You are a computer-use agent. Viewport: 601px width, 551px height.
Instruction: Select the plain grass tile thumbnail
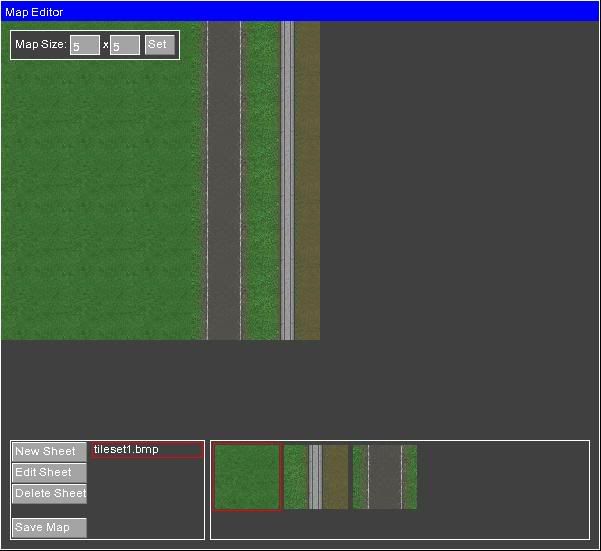click(x=247, y=477)
